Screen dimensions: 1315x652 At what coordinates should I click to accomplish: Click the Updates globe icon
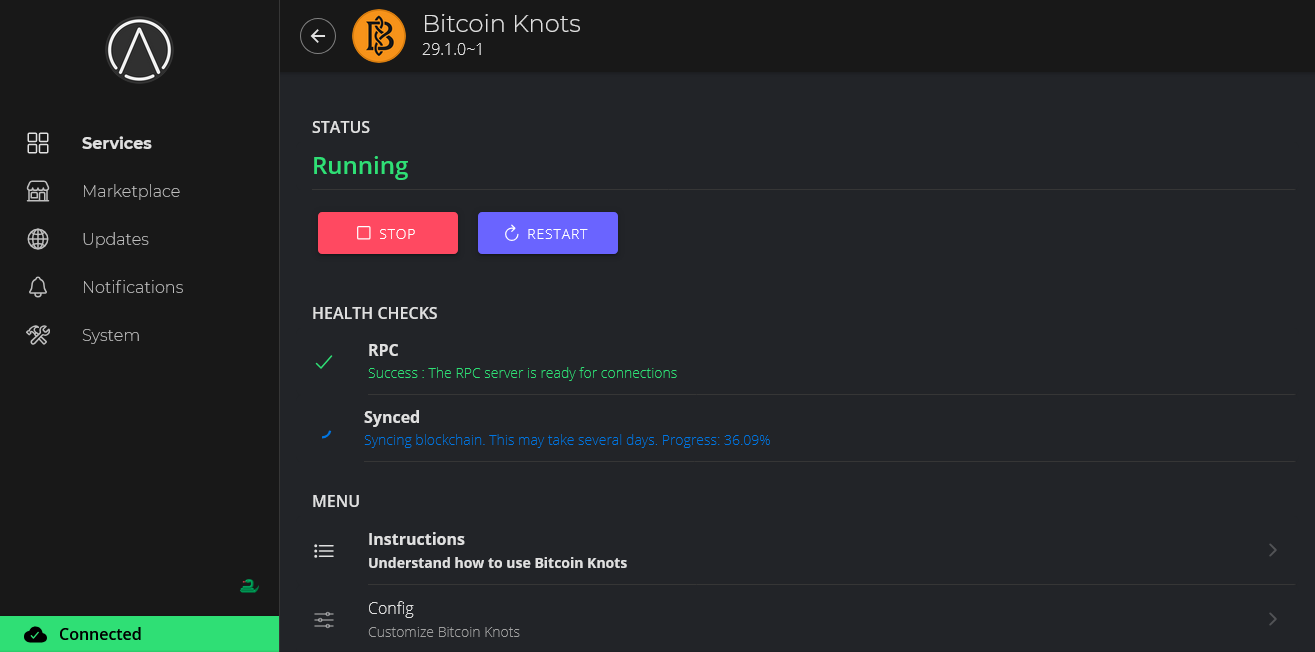pyautogui.click(x=38, y=239)
